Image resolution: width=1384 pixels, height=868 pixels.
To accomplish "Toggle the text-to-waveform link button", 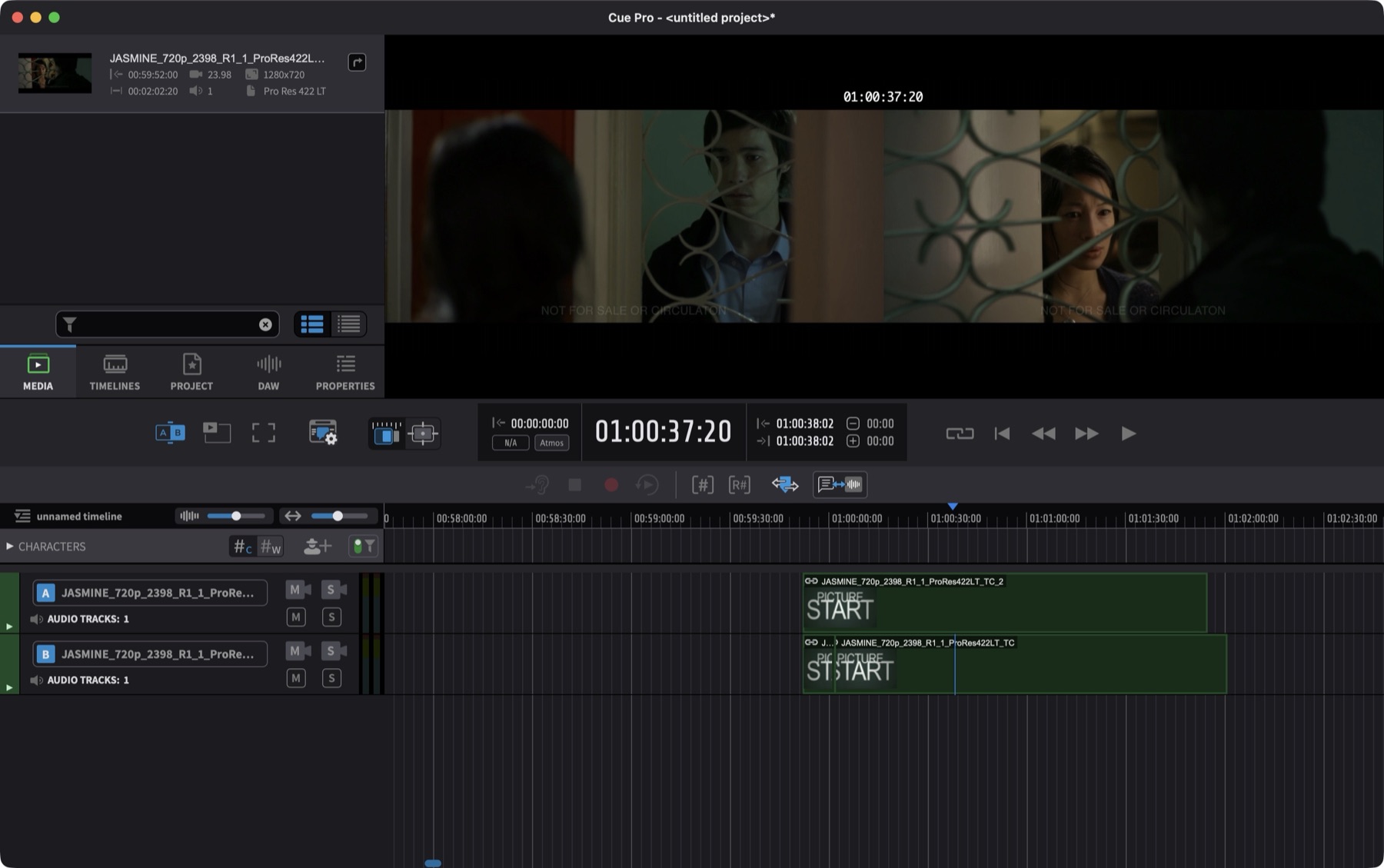I will tap(840, 484).
